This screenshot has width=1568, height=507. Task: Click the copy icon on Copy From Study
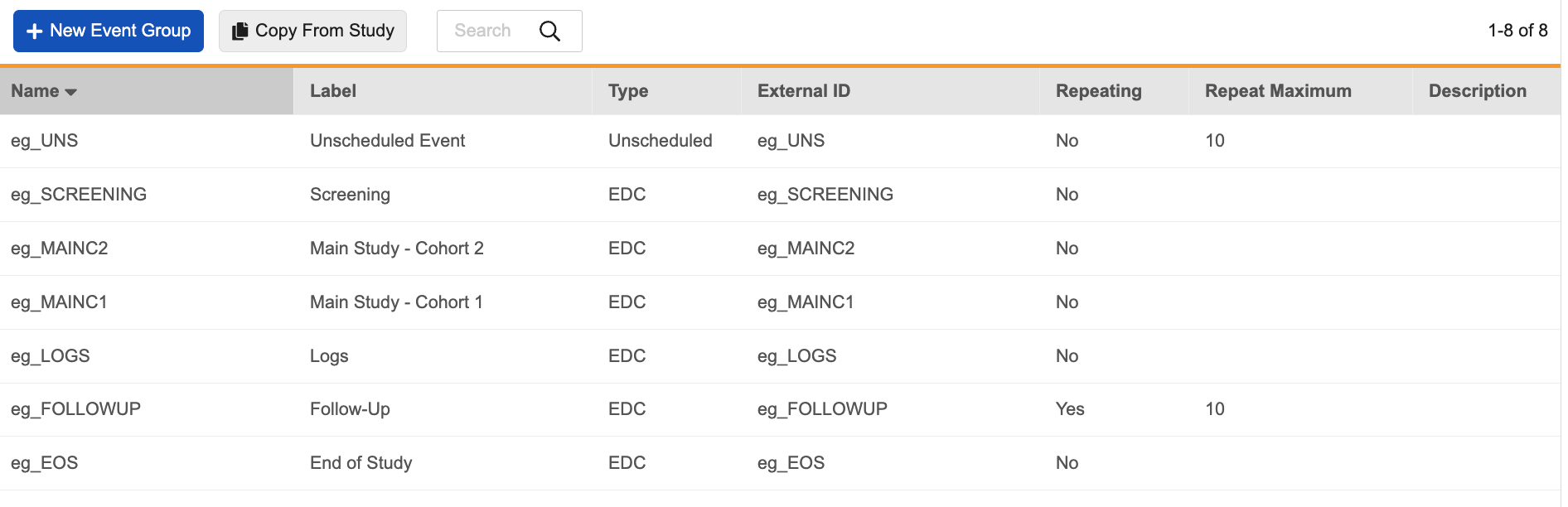(240, 31)
